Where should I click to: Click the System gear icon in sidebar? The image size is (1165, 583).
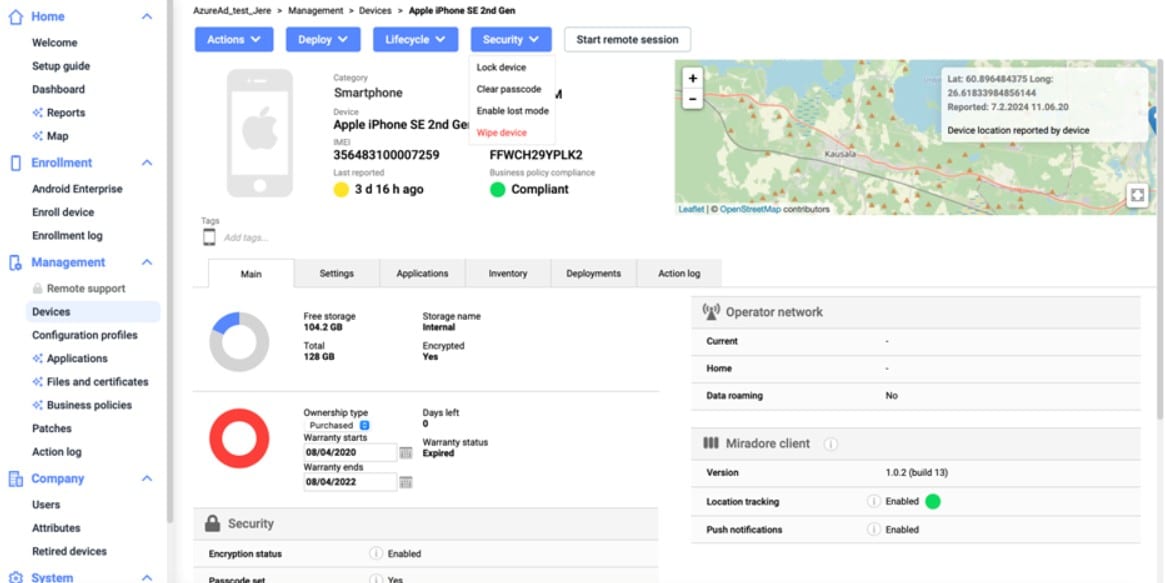(x=16, y=577)
